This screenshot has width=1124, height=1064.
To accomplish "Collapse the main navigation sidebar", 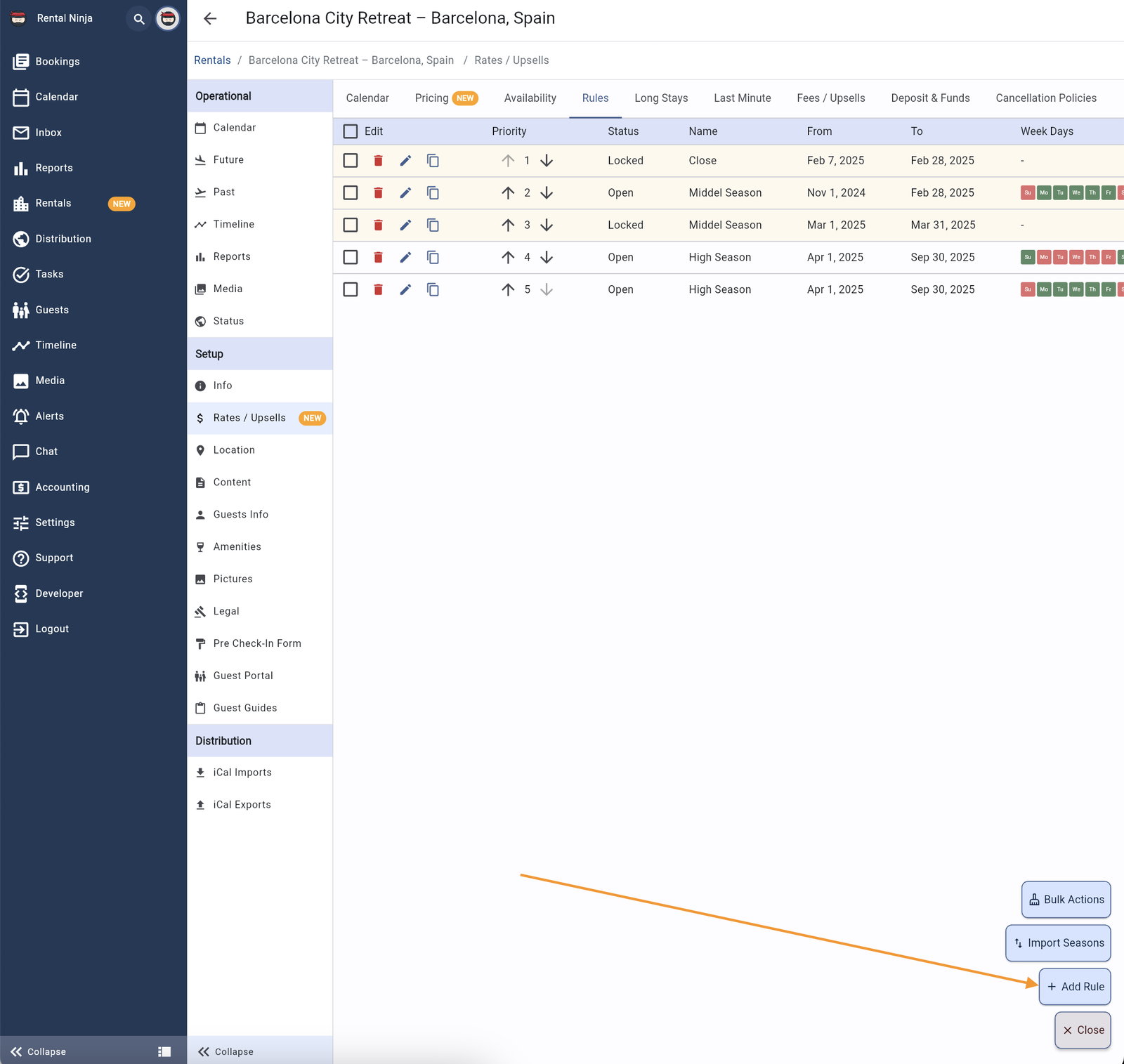I will (x=39, y=1051).
